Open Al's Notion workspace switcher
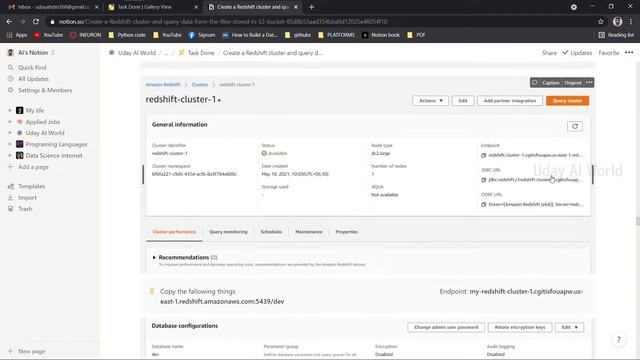 (x=32, y=53)
